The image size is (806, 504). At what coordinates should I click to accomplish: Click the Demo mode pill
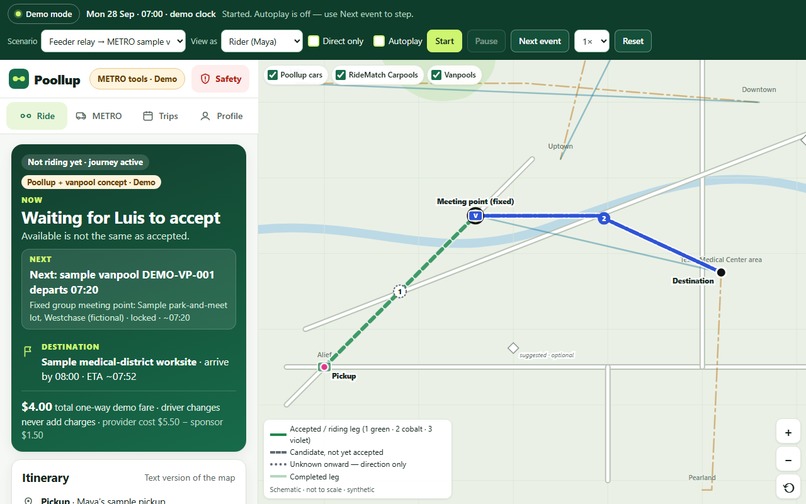44,14
